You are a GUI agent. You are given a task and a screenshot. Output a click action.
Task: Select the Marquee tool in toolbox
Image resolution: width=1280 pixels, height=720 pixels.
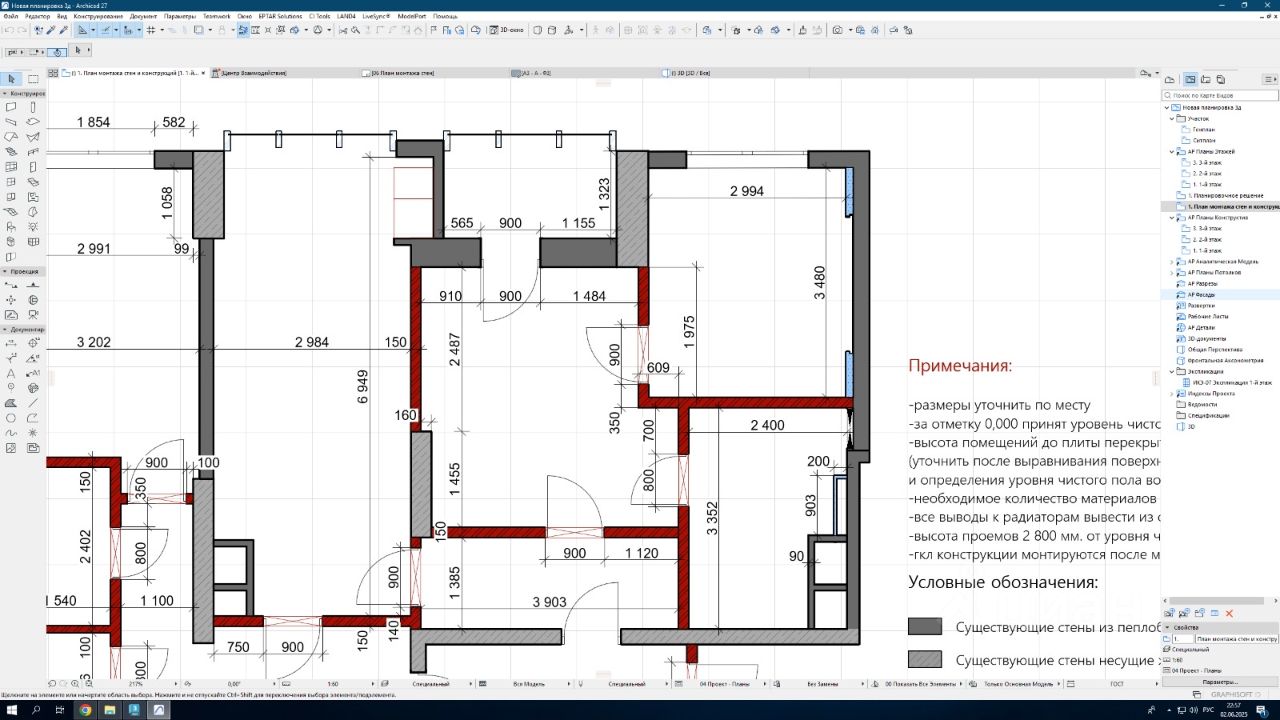tap(33, 79)
